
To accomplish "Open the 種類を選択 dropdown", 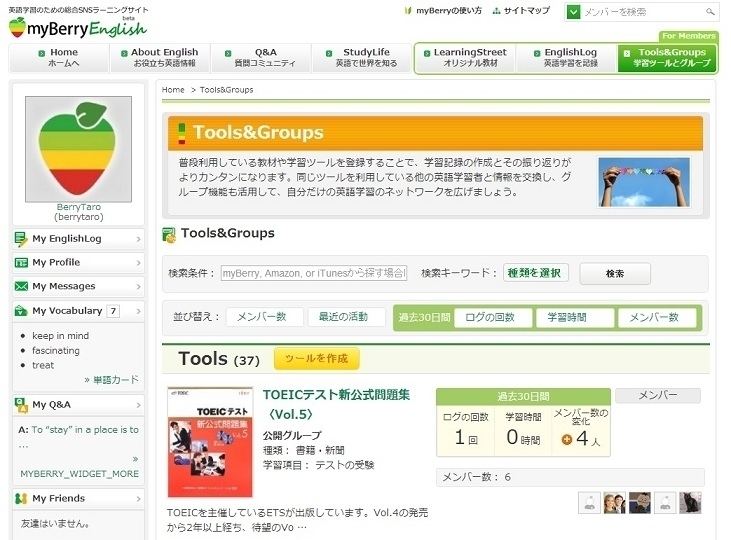I will [x=536, y=273].
